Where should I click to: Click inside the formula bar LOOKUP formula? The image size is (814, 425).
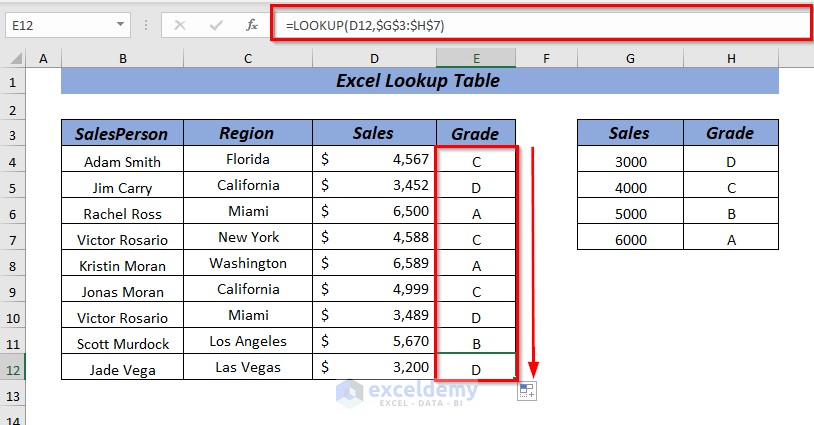365,25
